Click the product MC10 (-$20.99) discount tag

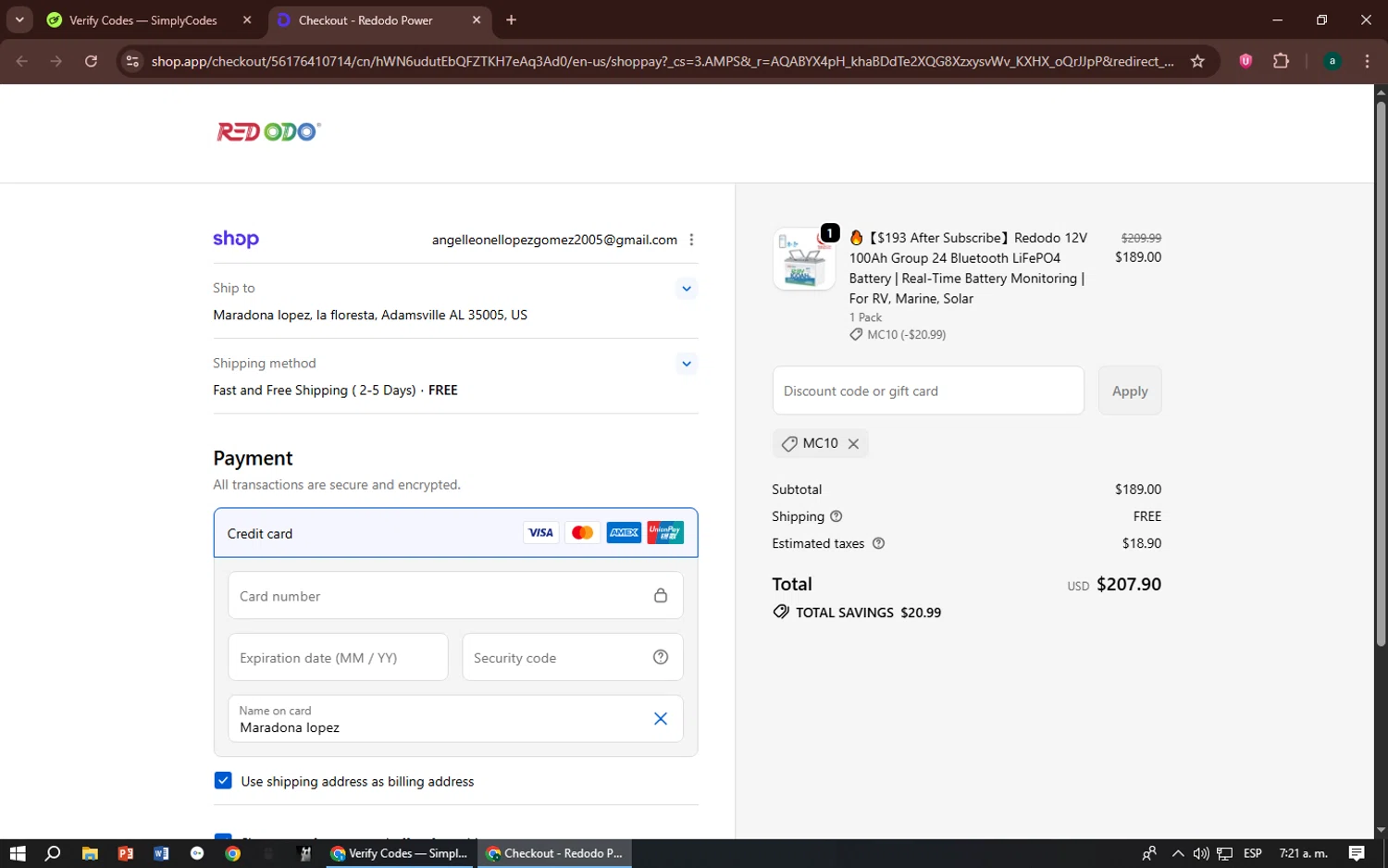[898, 335]
